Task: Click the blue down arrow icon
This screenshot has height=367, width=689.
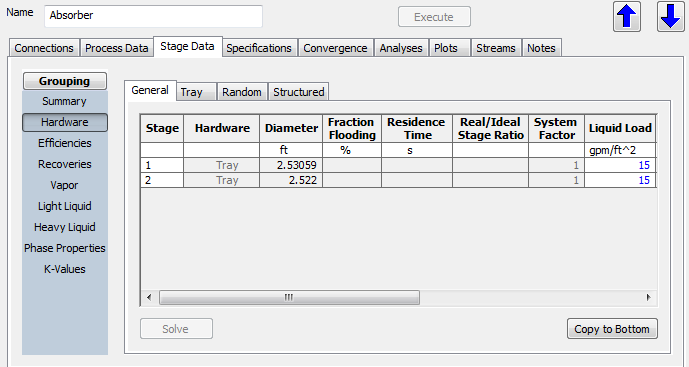Action: click(x=671, y=17)
